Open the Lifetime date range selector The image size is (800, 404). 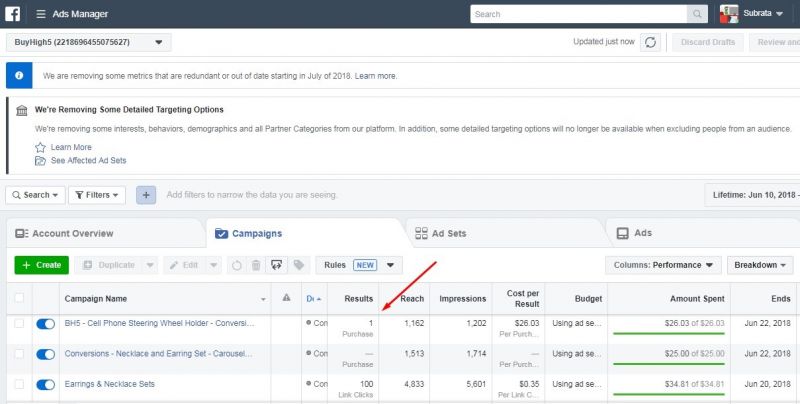(x=752, y=195)
